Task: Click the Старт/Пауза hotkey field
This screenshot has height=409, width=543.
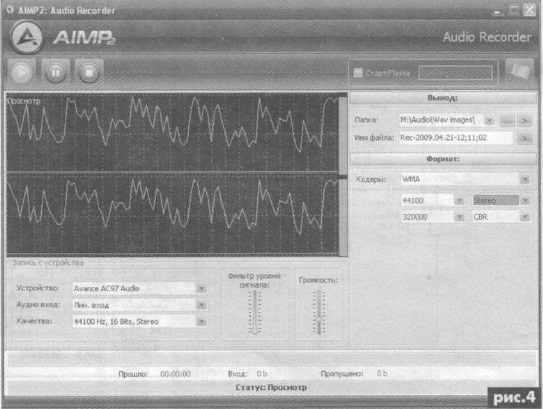Action: coord(455,73)
